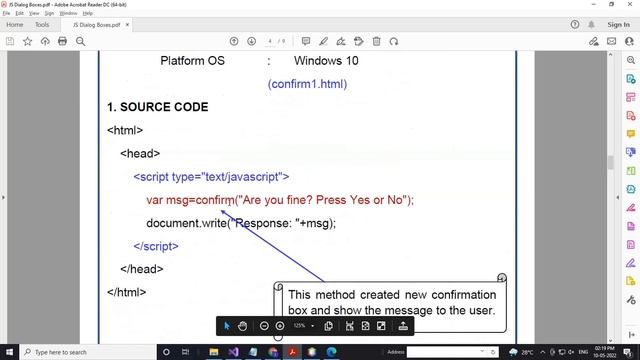Open the View menu
The image size is (640, 360).
coord(34,13)
